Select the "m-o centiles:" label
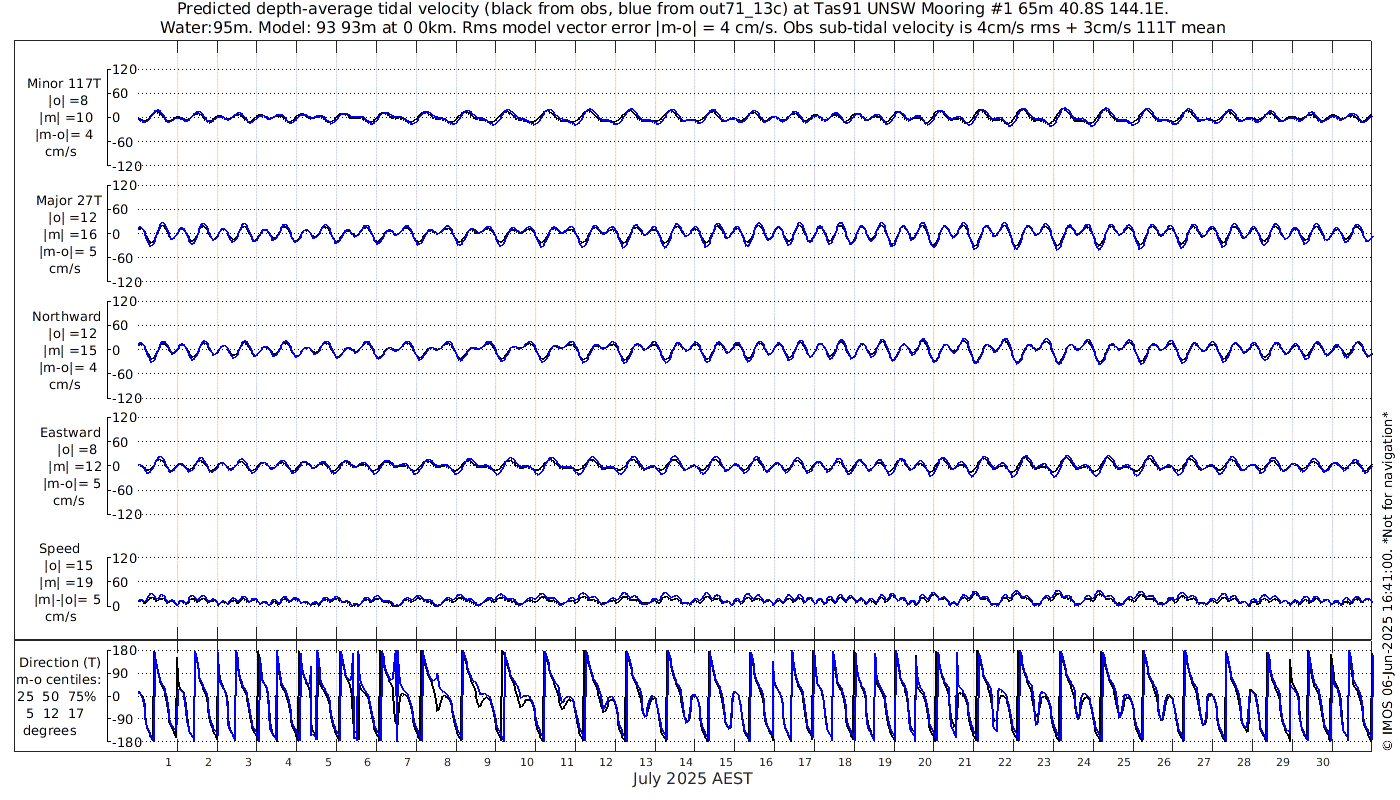Screen dimensions: 1400x800 59,680
